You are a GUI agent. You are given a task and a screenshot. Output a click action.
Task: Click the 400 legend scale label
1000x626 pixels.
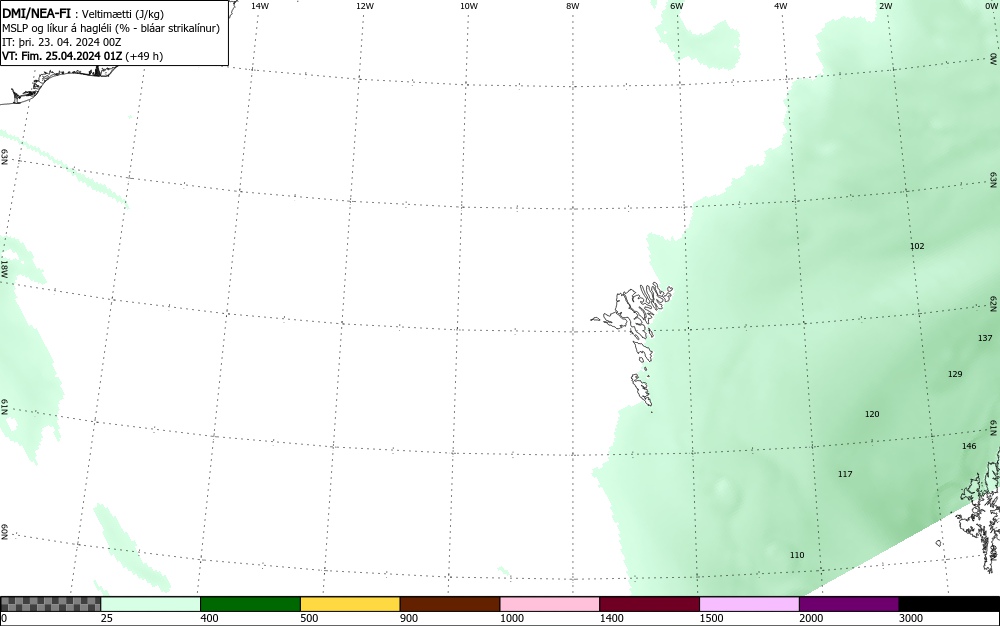click(x=209, y=618)
